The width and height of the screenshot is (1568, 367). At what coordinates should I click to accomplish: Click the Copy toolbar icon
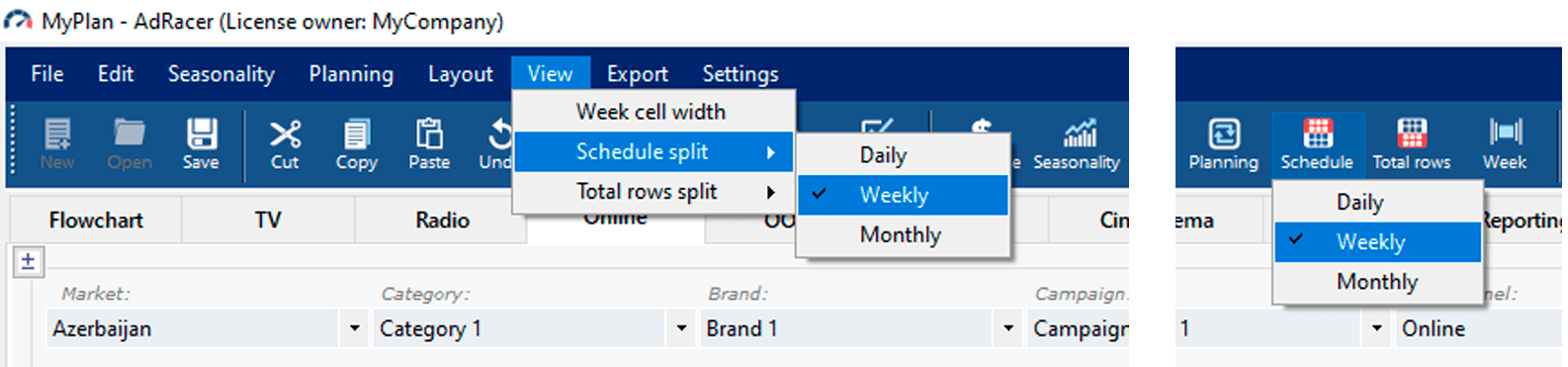[x=357, y=144]
